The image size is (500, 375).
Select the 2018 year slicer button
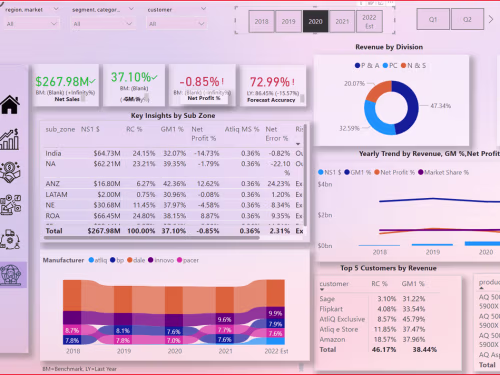pos(261,21)
